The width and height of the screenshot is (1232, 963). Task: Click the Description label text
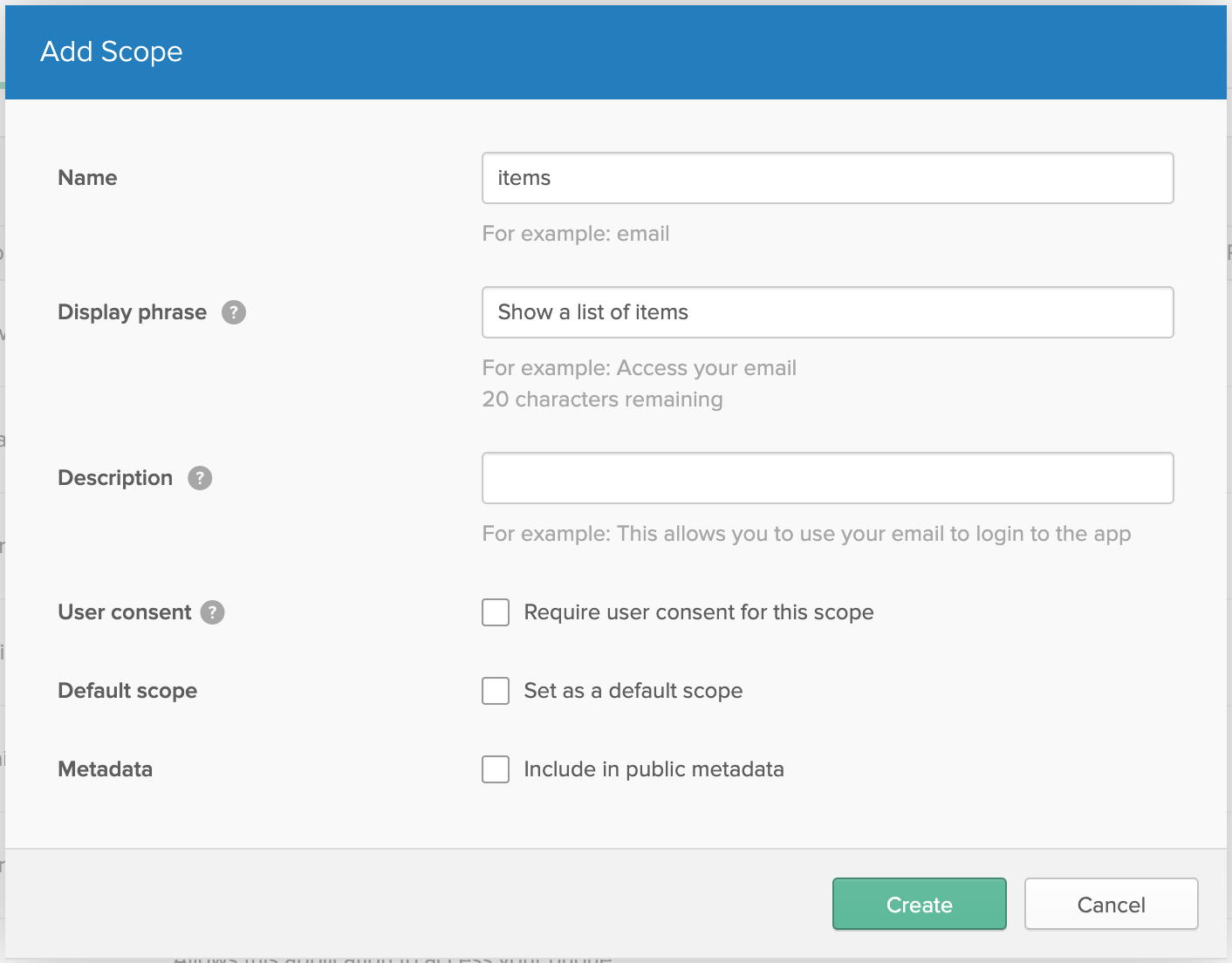tap(115, 478)
